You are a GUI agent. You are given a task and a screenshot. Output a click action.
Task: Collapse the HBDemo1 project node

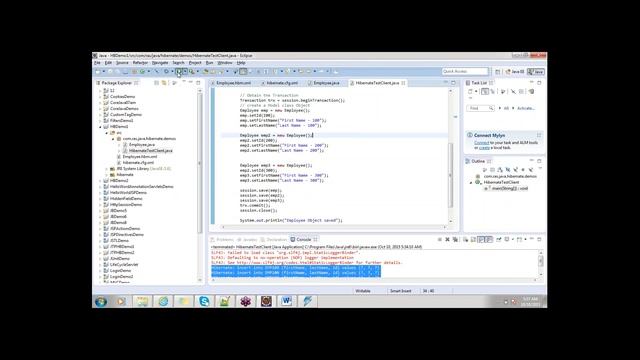(100, 127)
